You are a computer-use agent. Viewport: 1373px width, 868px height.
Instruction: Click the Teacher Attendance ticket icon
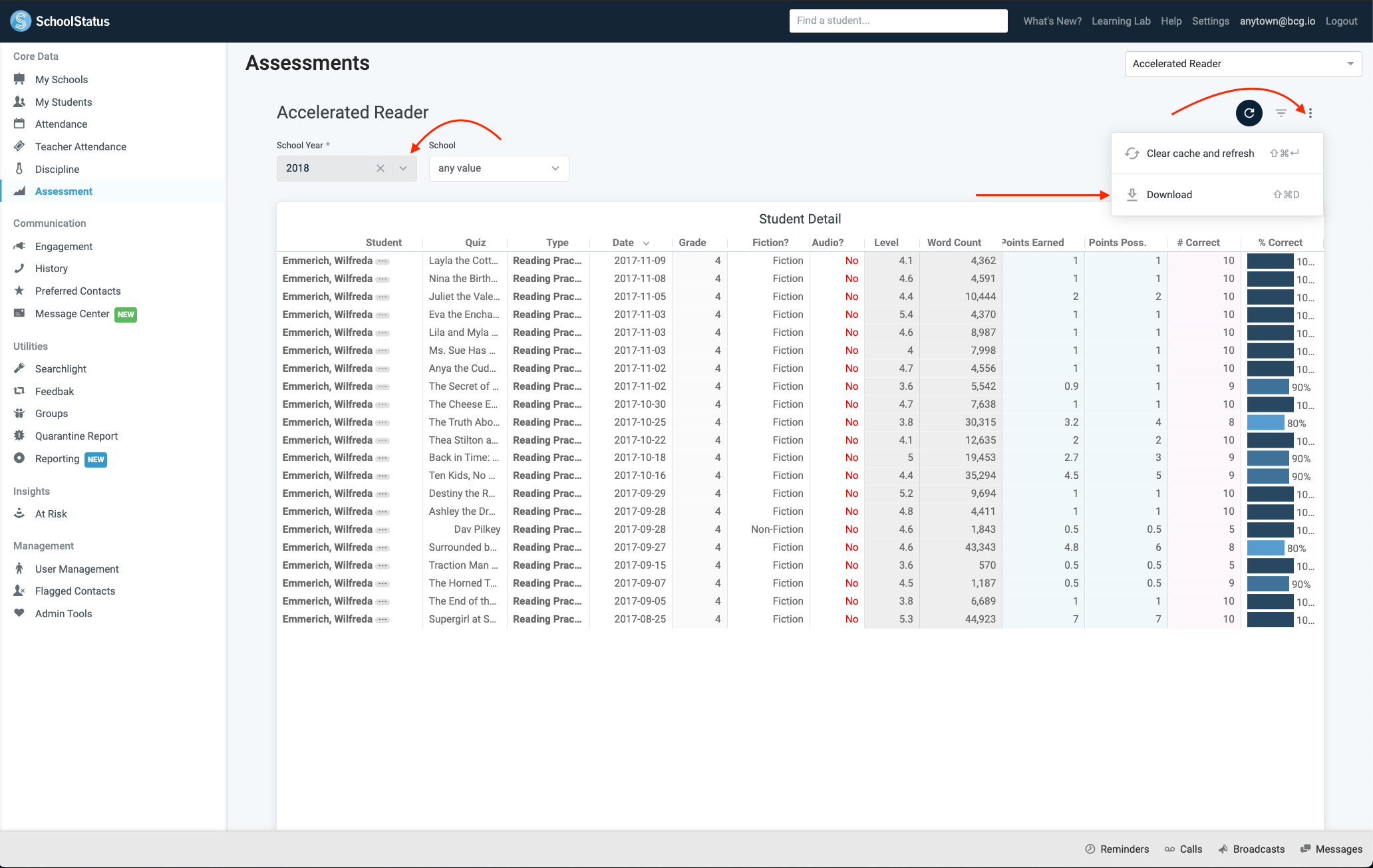(x=19, y=146)
